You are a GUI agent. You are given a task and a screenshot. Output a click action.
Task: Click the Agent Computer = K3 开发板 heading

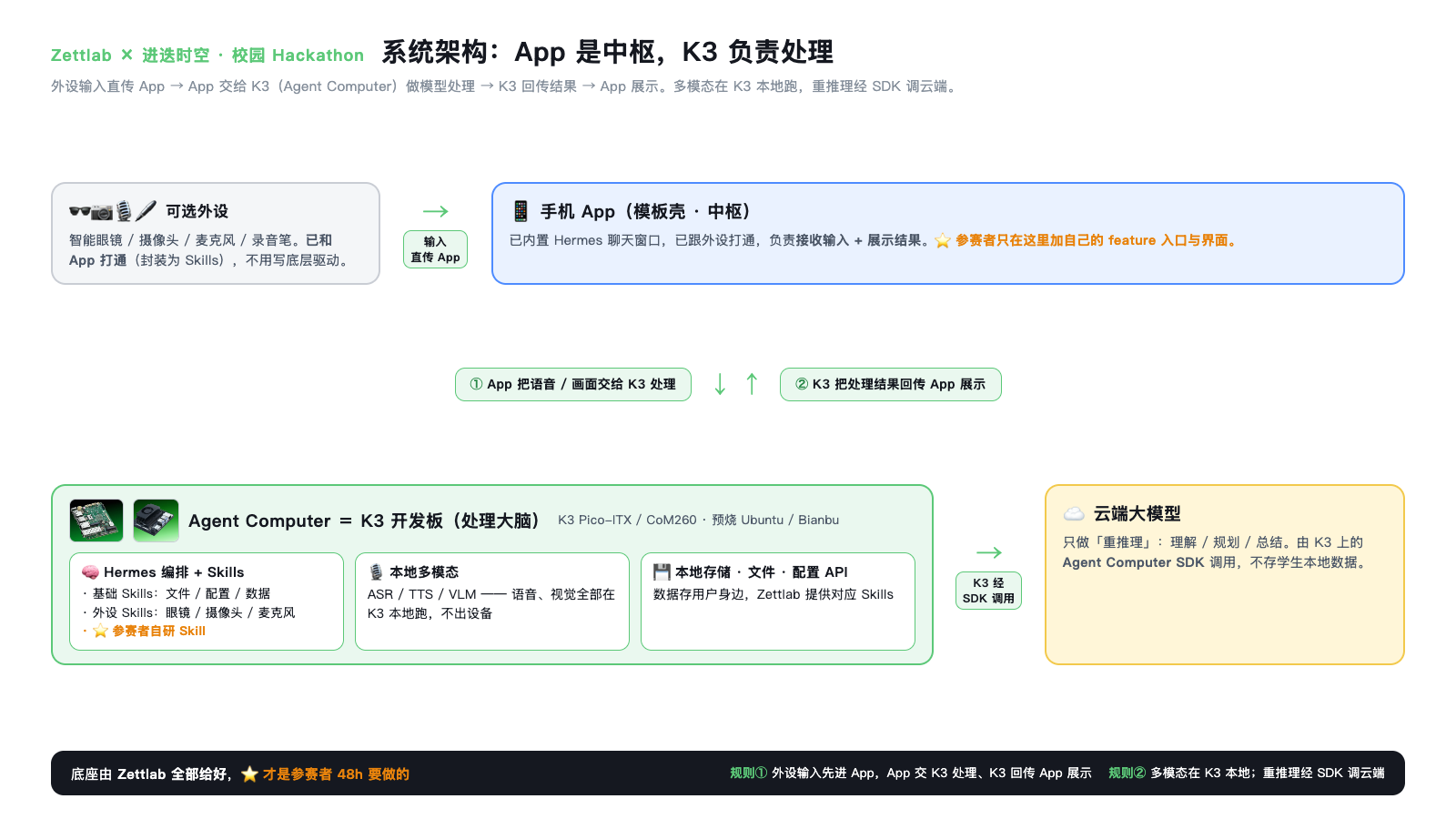click(x=364, y=521)
